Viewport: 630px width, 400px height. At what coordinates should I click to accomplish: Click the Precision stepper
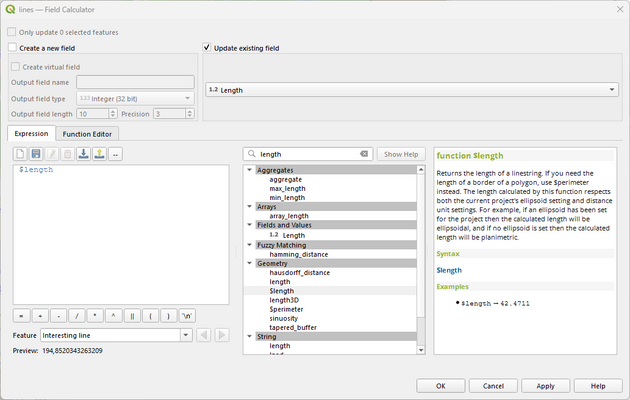(x=190, y=114)
